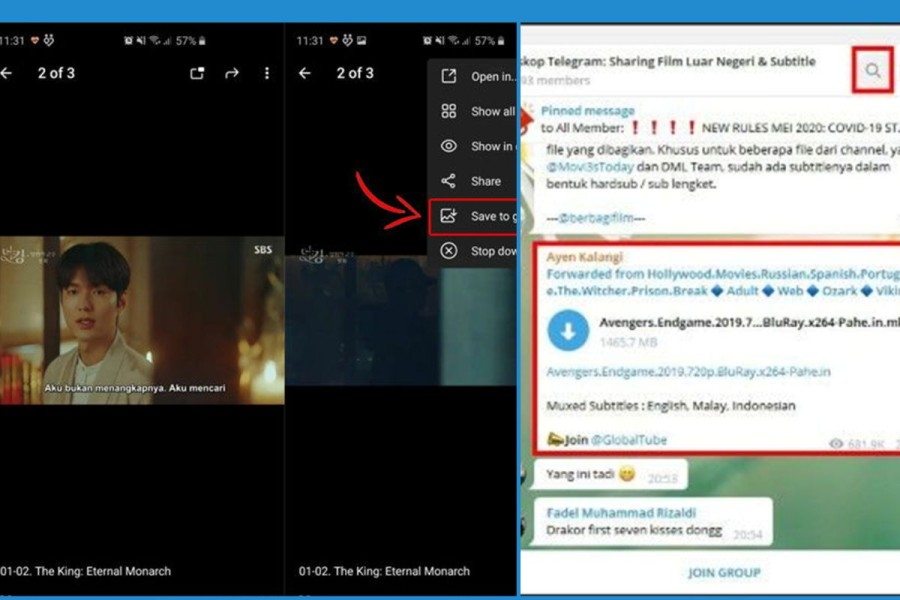Tap Share in the context menu
900x600 pixels.
point(485,181)
